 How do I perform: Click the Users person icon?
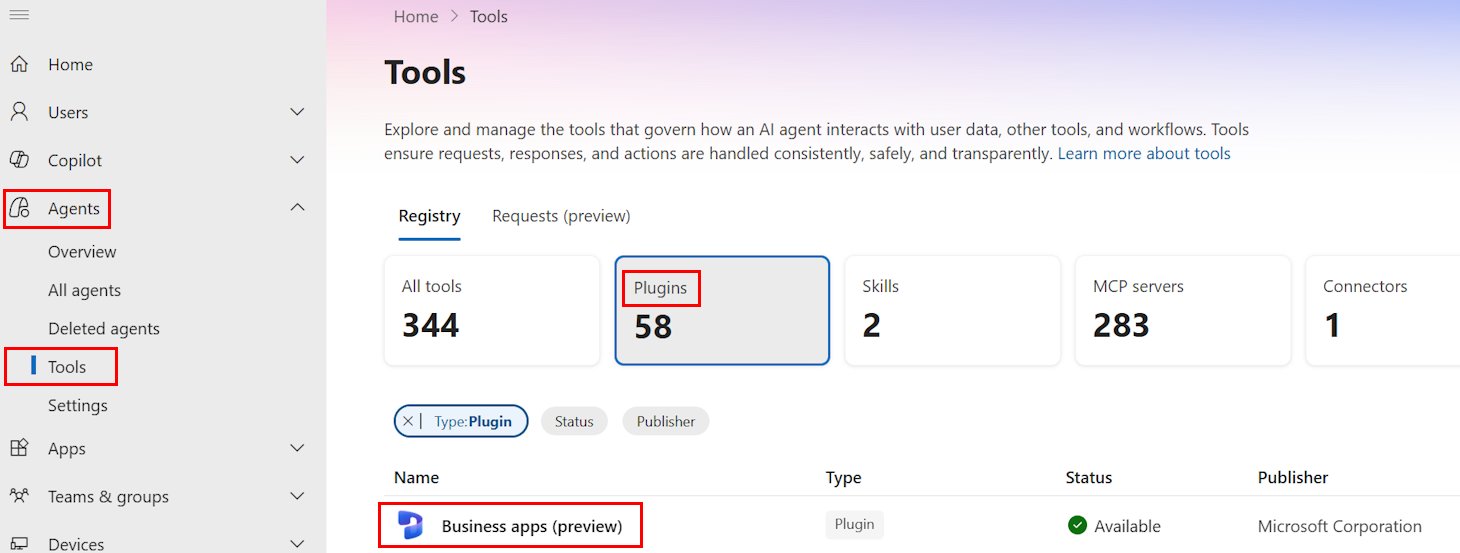point(19,112)
